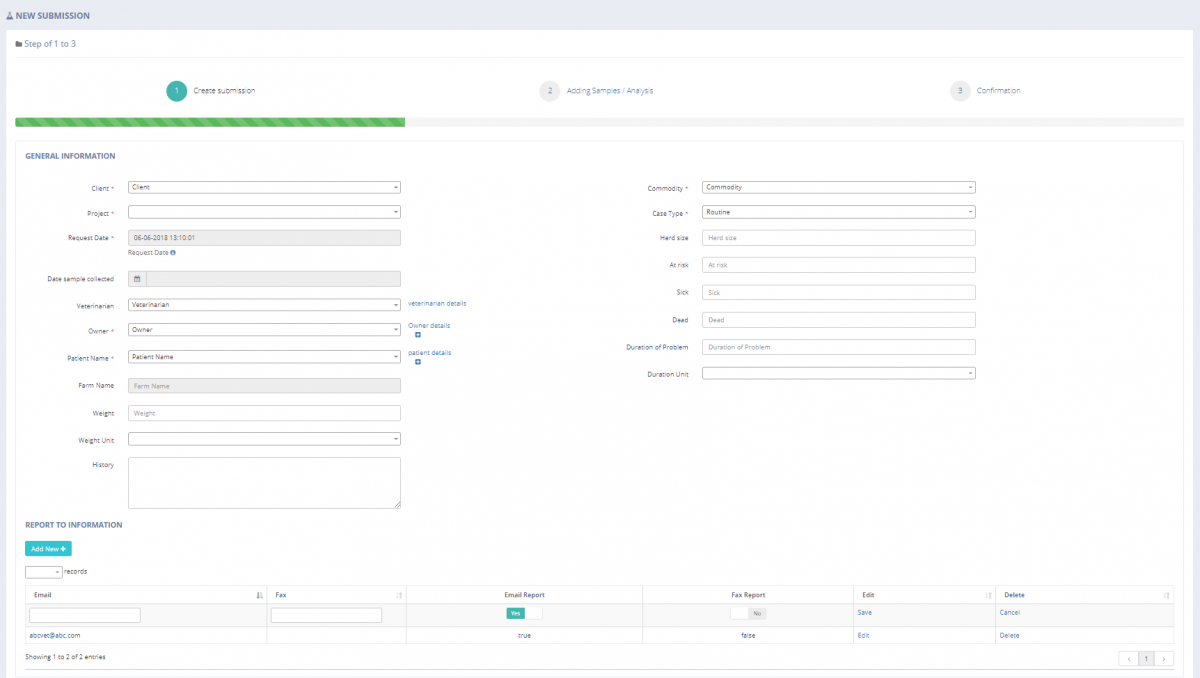Image resolution: width=1200 pixels, height=678 pixels.
Task: Click the Delete column sort icon
Action: (x=1166, y=595)
